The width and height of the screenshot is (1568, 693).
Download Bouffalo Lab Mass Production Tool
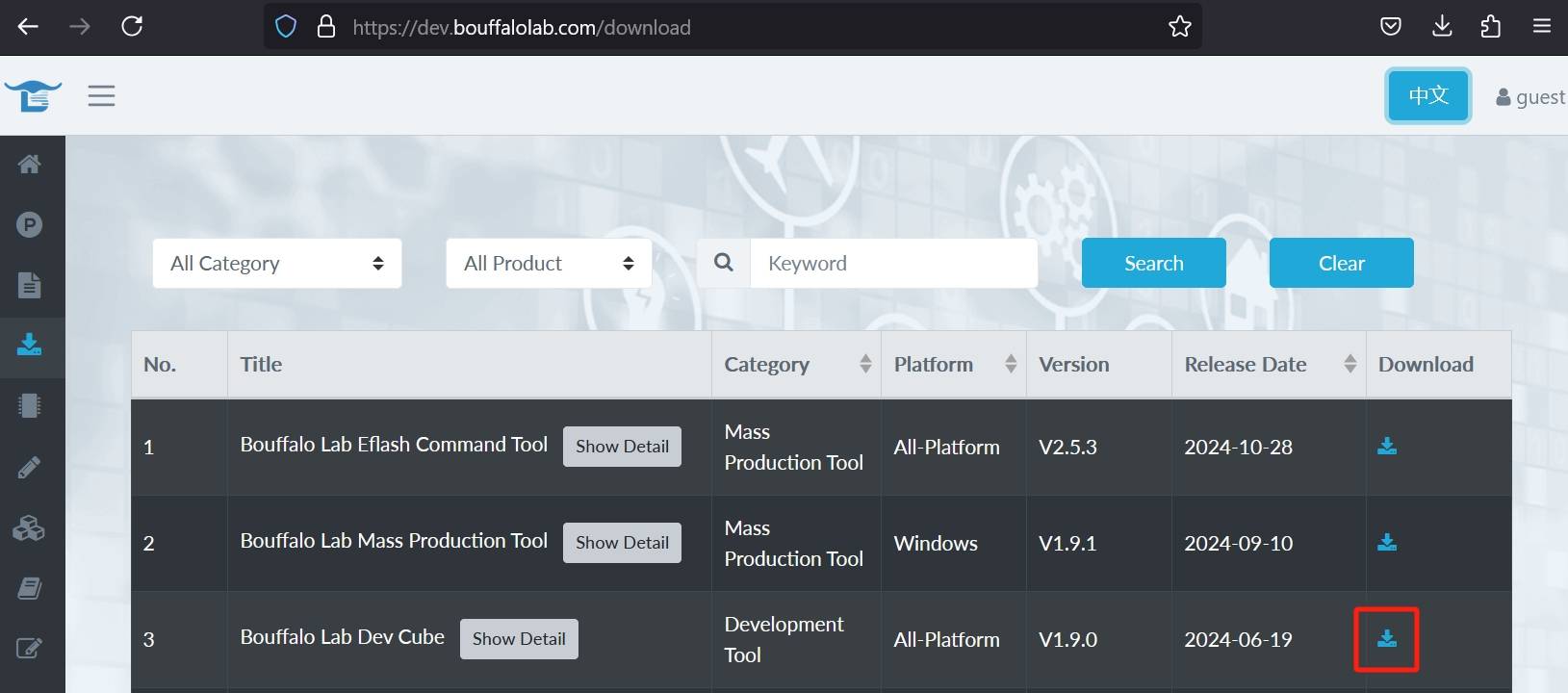click(1387, 543)
